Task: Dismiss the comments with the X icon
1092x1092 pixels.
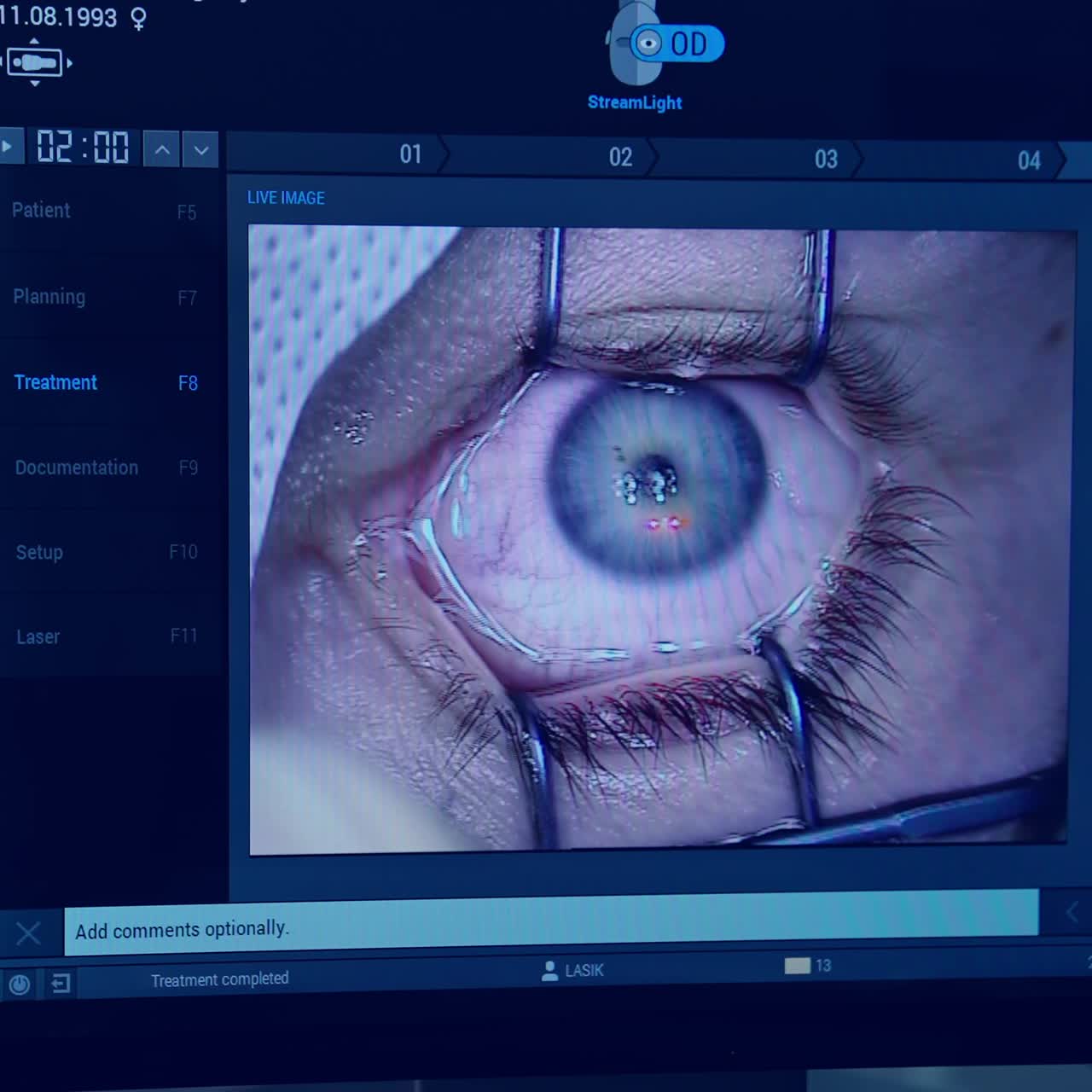Action: coord(28,933)
